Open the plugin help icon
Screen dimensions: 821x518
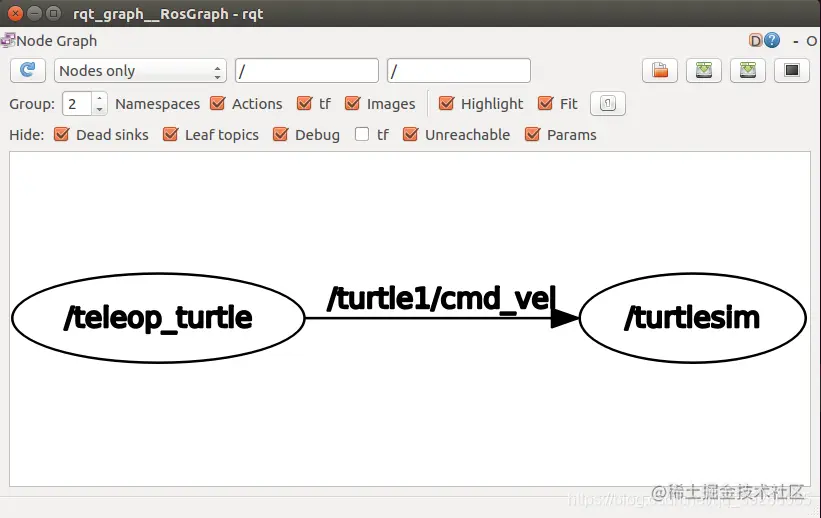772,40
